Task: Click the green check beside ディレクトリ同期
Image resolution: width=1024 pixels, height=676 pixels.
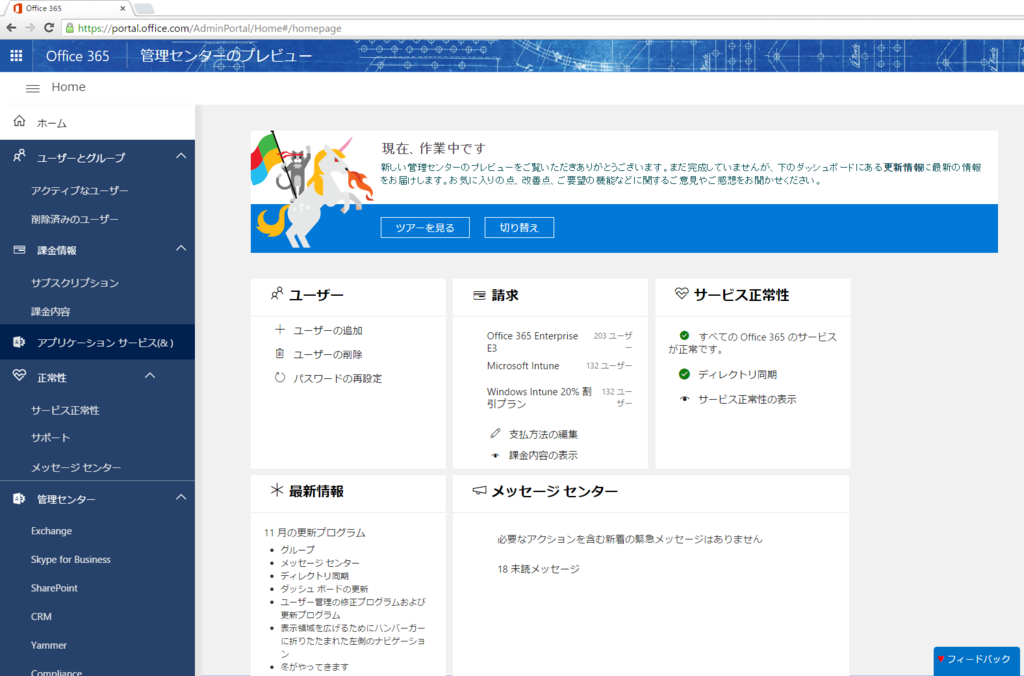Action: pos(684,374)
